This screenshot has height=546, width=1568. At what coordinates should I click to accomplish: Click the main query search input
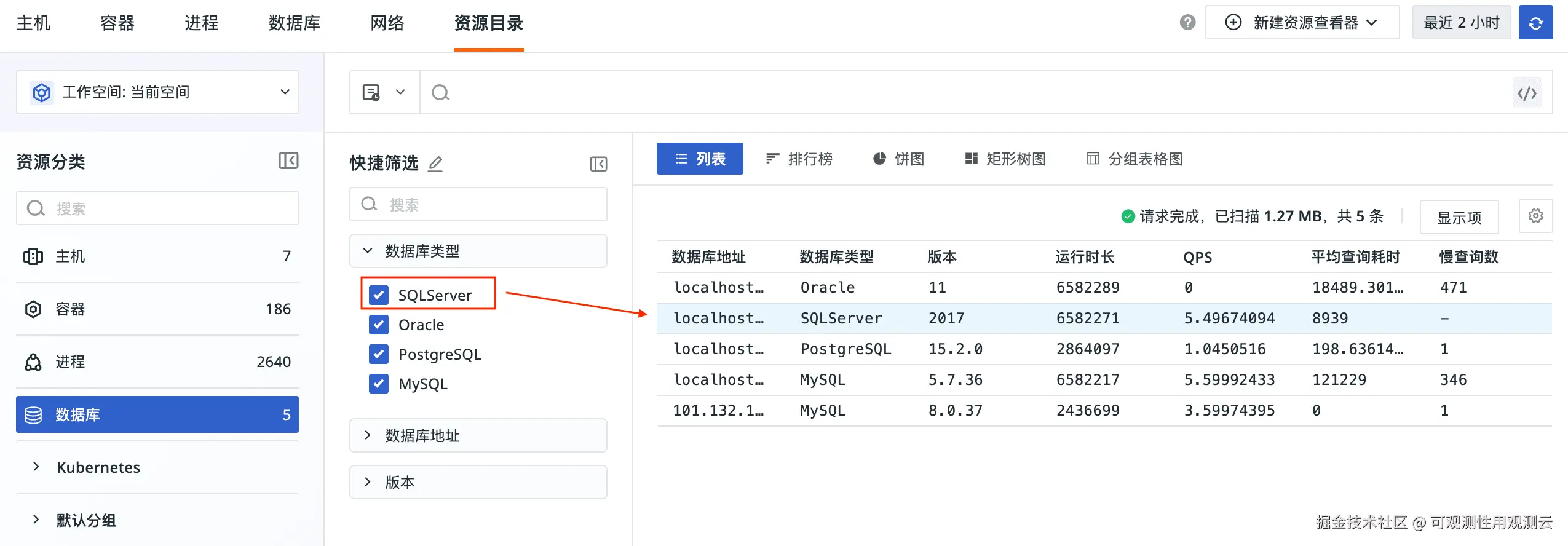click(x=965, y=93)
